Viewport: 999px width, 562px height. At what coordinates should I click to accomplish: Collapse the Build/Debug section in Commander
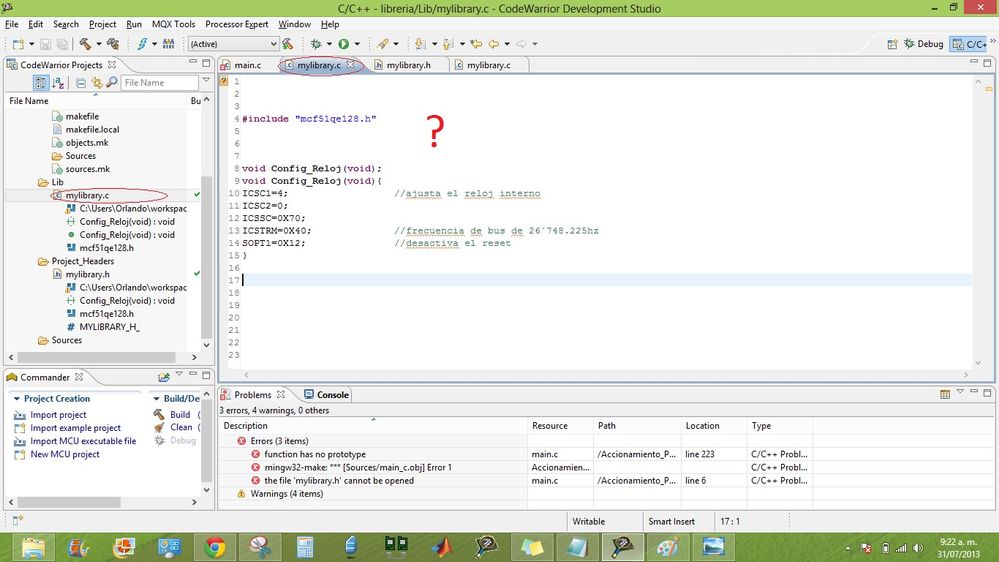(x=156, y=399)
